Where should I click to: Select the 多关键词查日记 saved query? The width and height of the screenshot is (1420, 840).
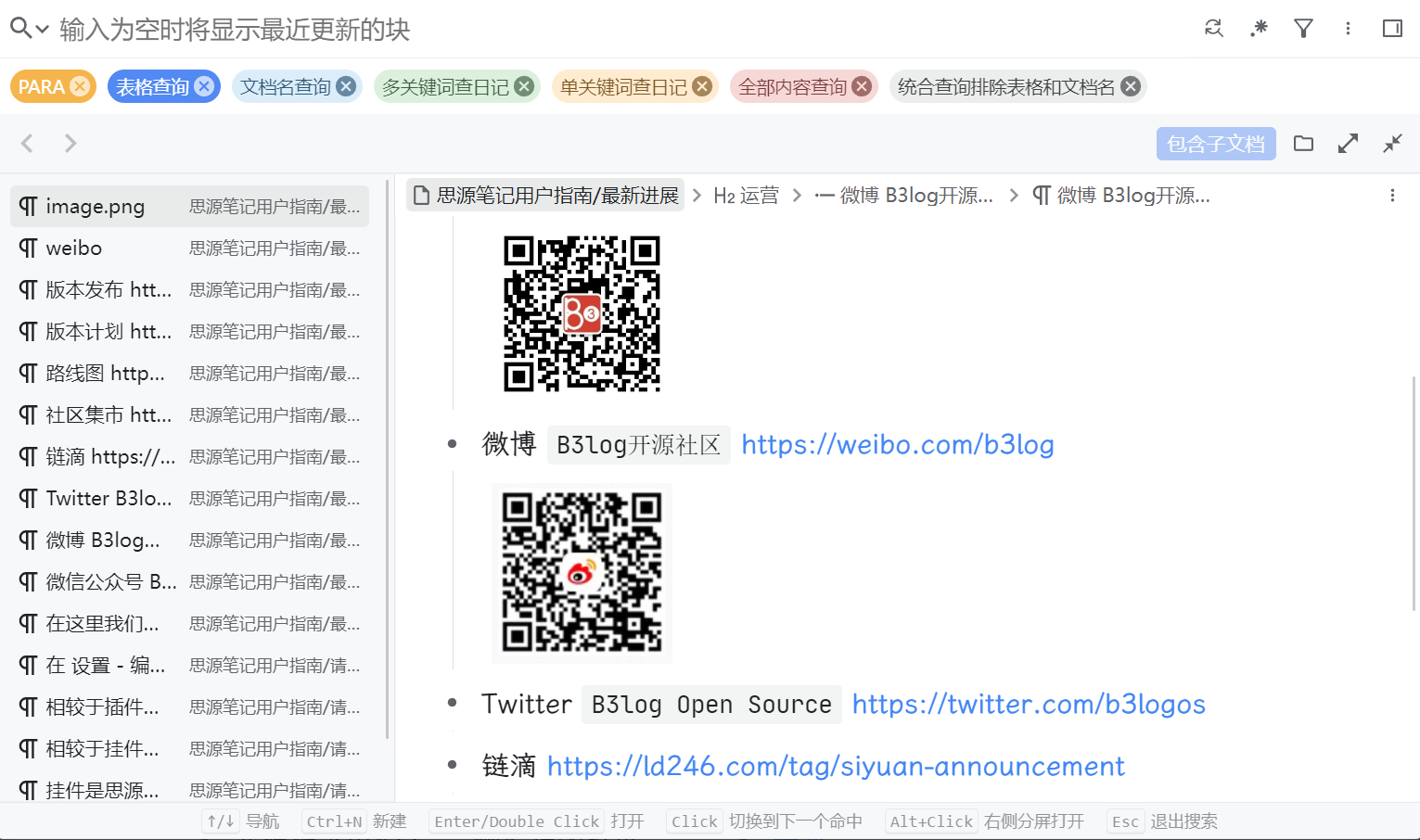pyautogui.click(x=445, y=86)
